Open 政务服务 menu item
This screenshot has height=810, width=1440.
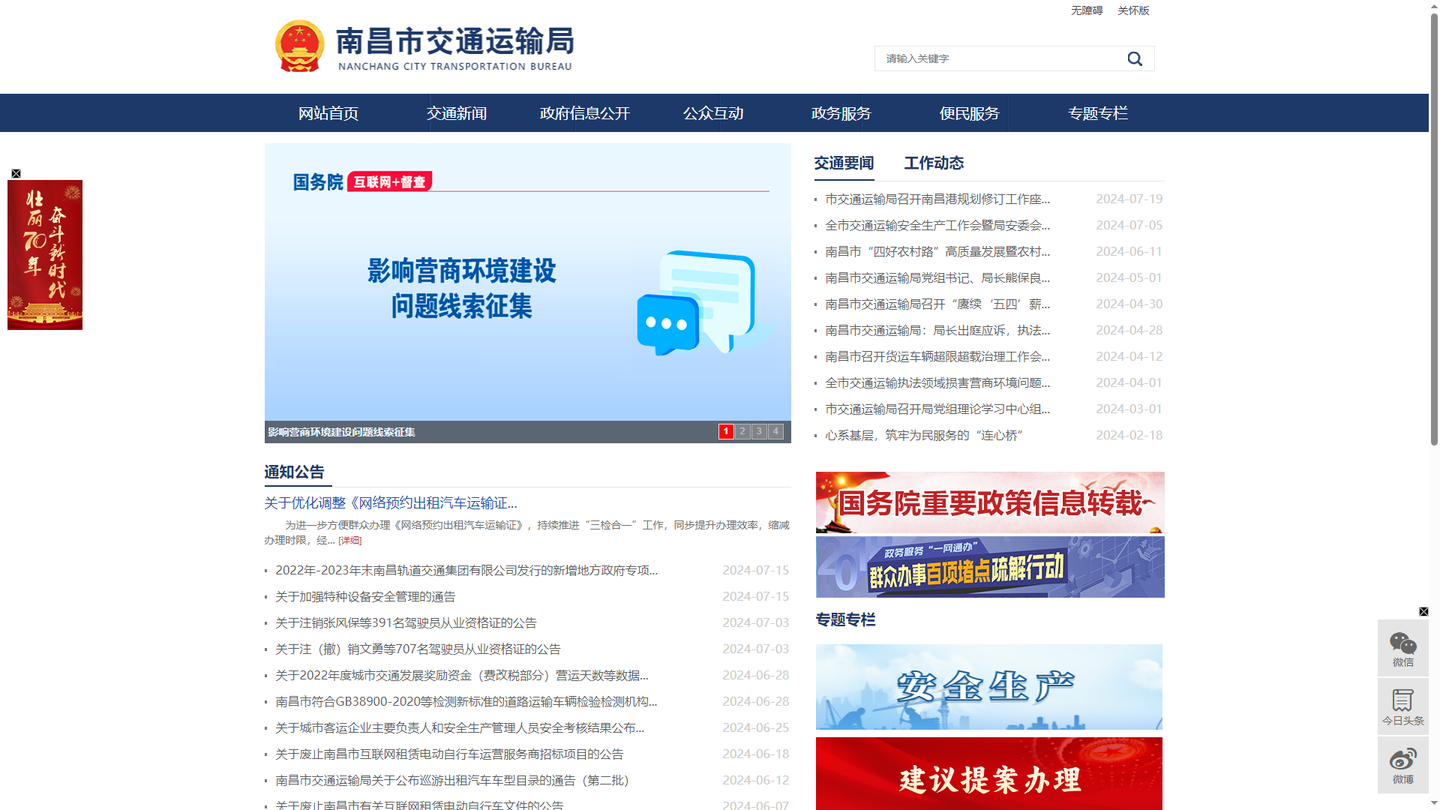(x=841, y=113)
